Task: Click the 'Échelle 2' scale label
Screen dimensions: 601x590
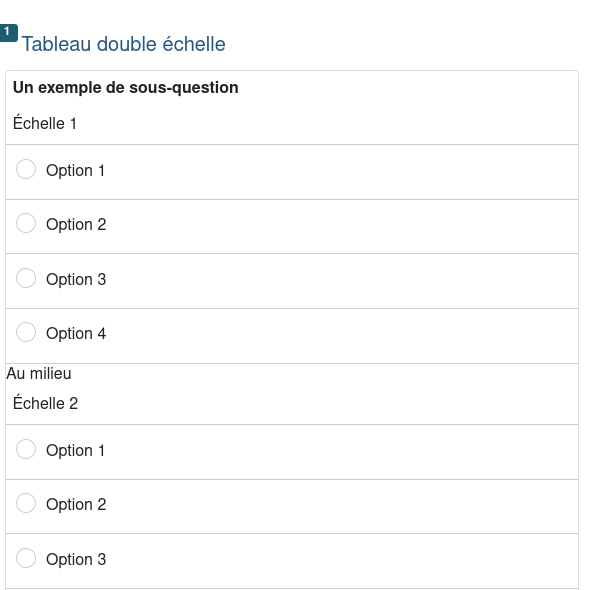Action: pyautogui.click(x=45, y=404)
